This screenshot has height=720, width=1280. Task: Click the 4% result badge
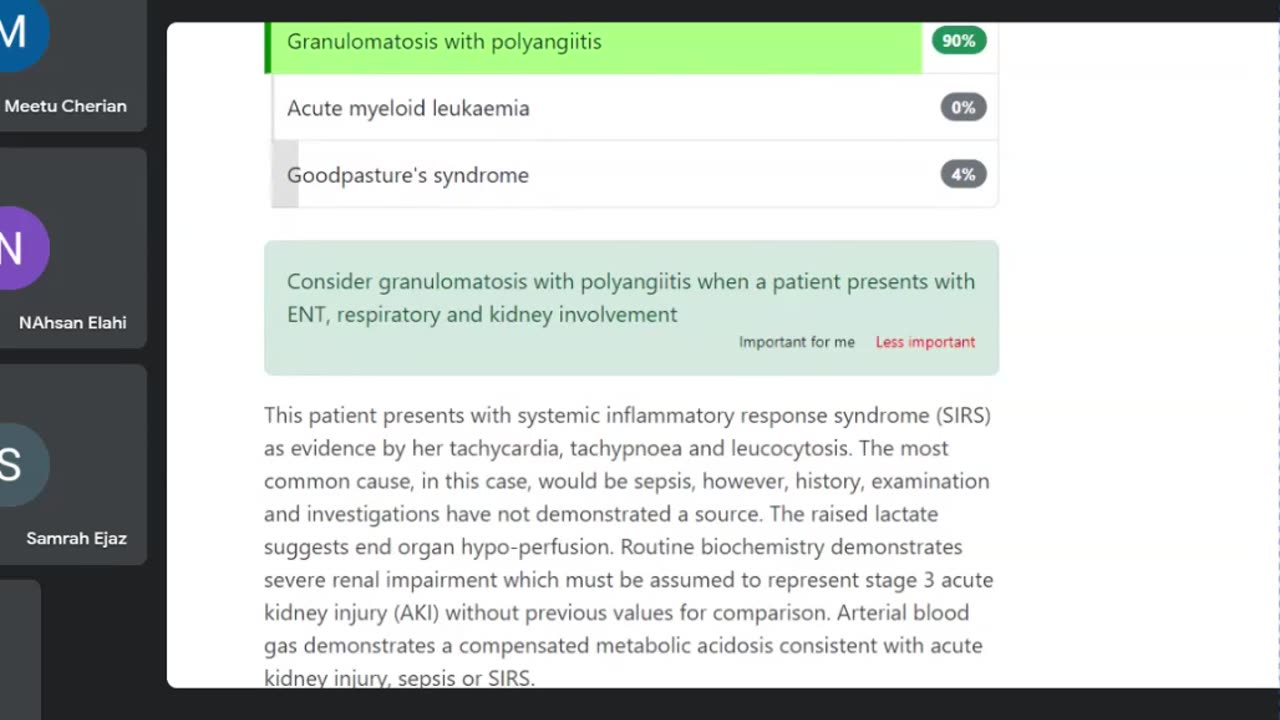pyautogui.click(x=962, y=175)
